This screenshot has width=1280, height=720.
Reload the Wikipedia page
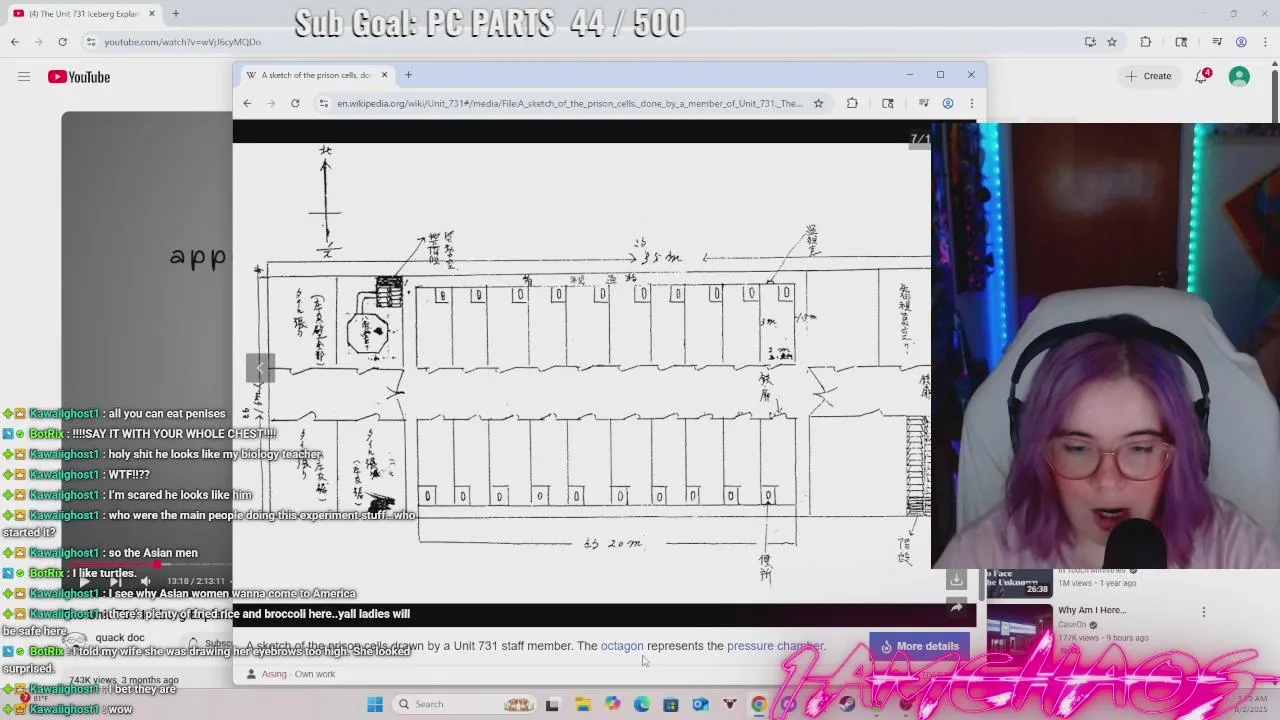pyautogui.click(x=295, y=103)
